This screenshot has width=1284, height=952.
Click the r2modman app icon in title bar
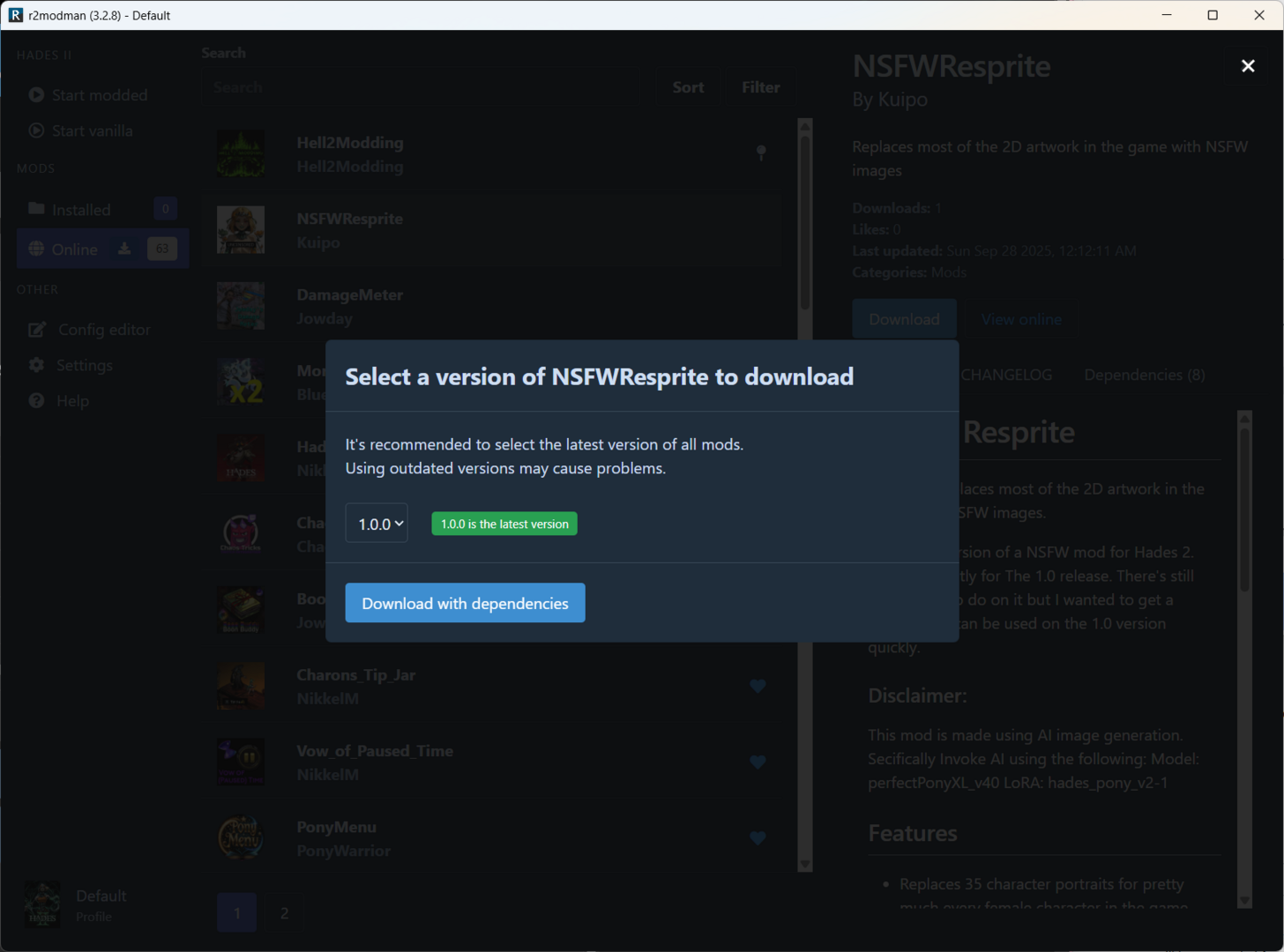(16, 15)
